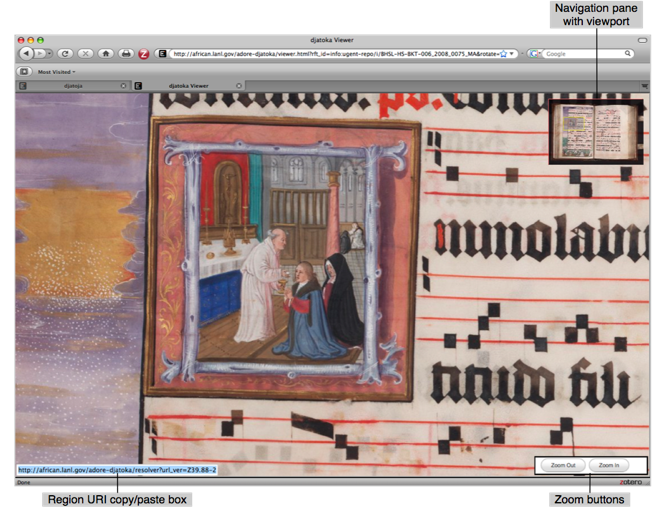Click the Forward arrow button
The width and height of the screenshot is (660, 508).
point(40,54)
